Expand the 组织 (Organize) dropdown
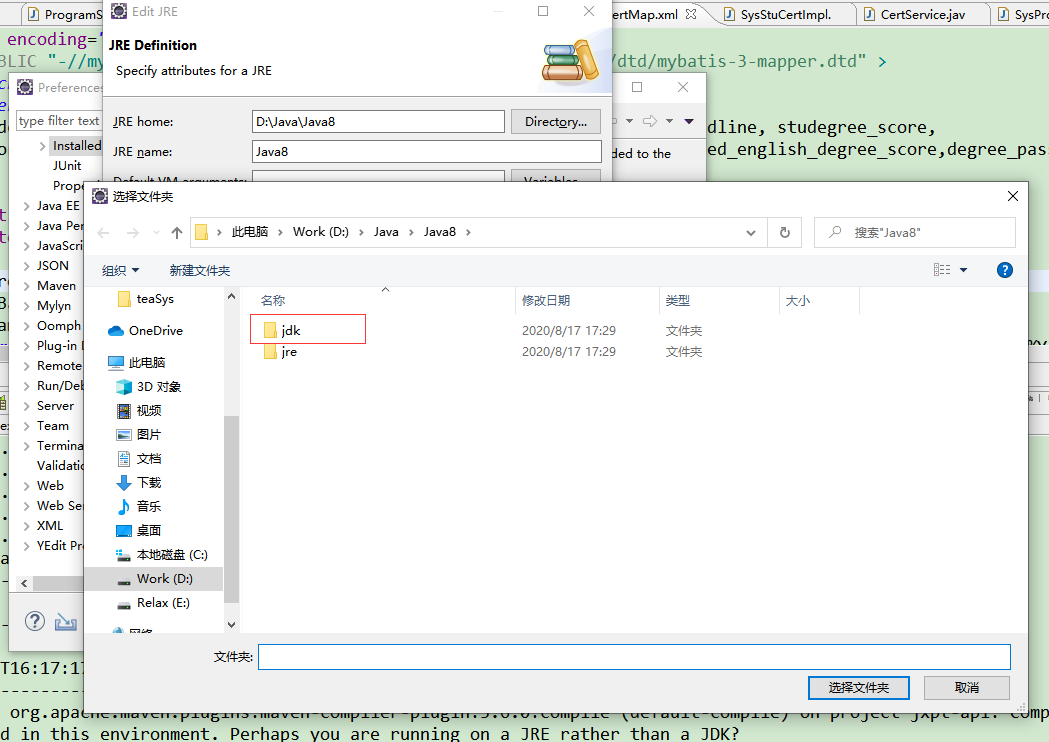 point(119,269)
